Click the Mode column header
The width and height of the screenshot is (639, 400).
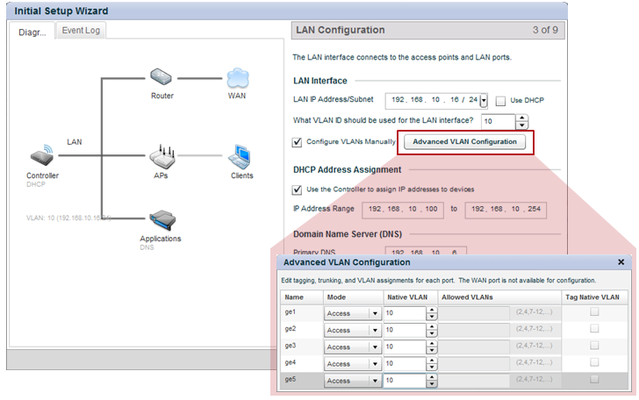pyautogui.click(x=353, y=297)
